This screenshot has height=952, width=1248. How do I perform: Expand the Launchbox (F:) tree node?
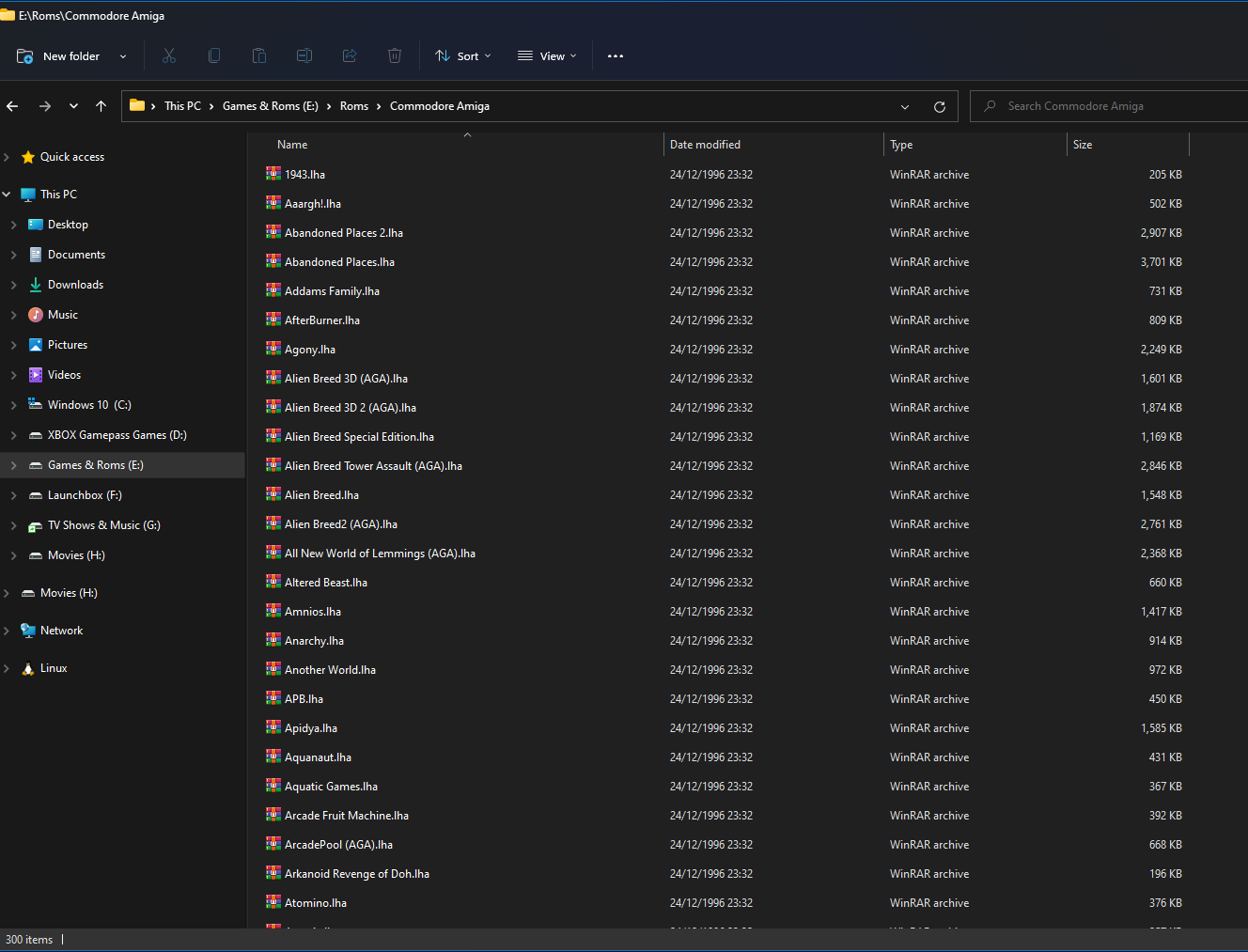(13, 495)
